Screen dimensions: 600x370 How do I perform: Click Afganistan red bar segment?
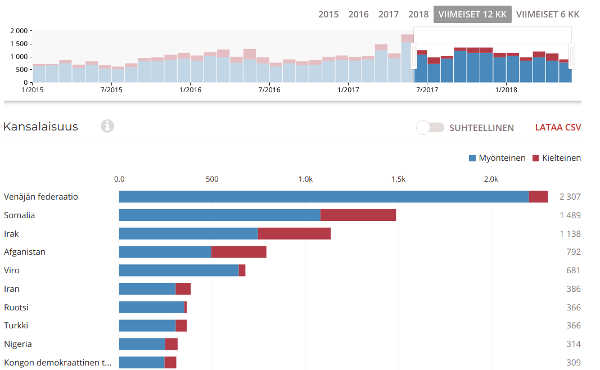pos(239,252)
